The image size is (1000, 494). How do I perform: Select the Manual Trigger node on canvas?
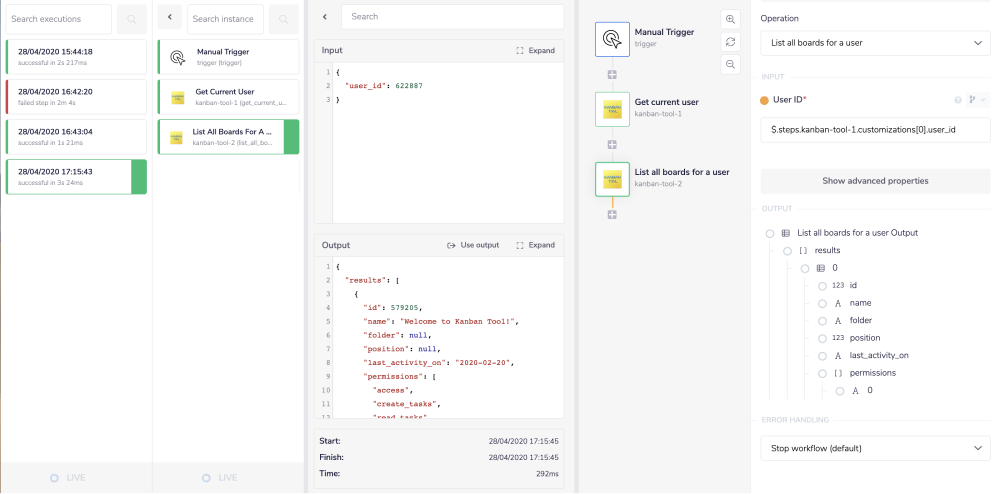tap(613, 38)
